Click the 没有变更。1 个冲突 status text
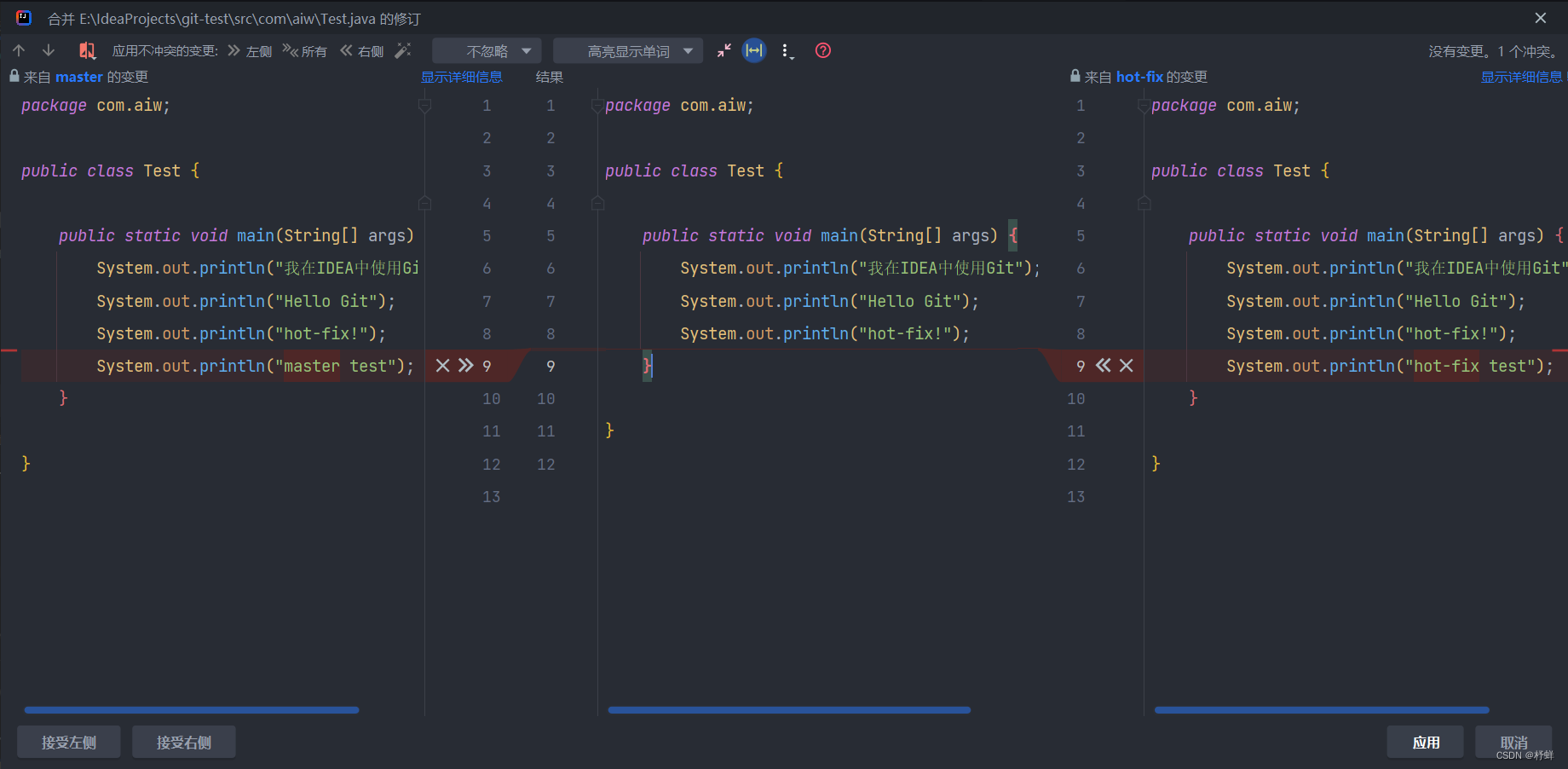1568x769 pixels. [1494, 51]
